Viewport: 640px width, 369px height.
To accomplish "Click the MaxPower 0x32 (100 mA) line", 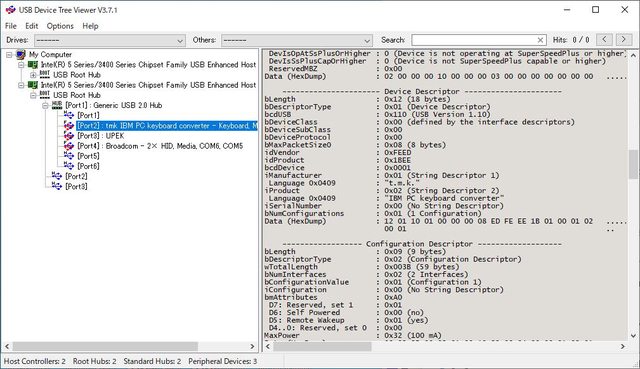I will coord(353,336).
